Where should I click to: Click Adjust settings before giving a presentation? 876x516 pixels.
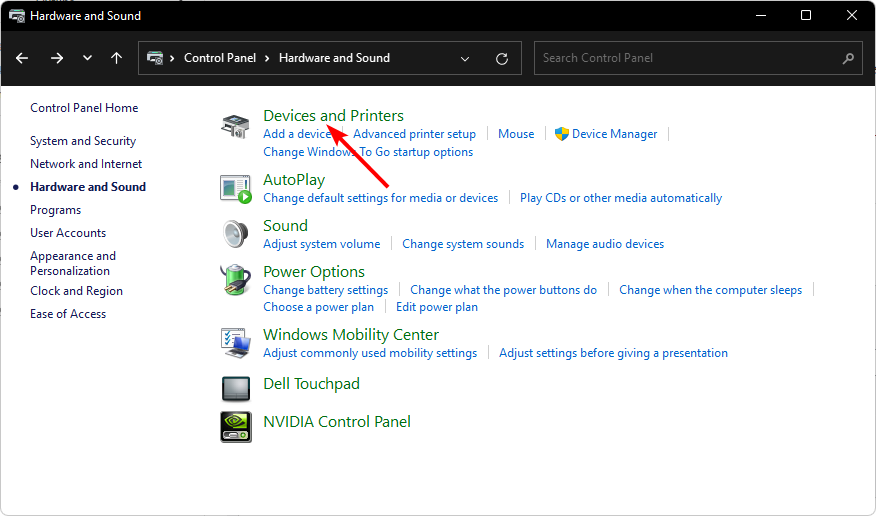[613, 353]
